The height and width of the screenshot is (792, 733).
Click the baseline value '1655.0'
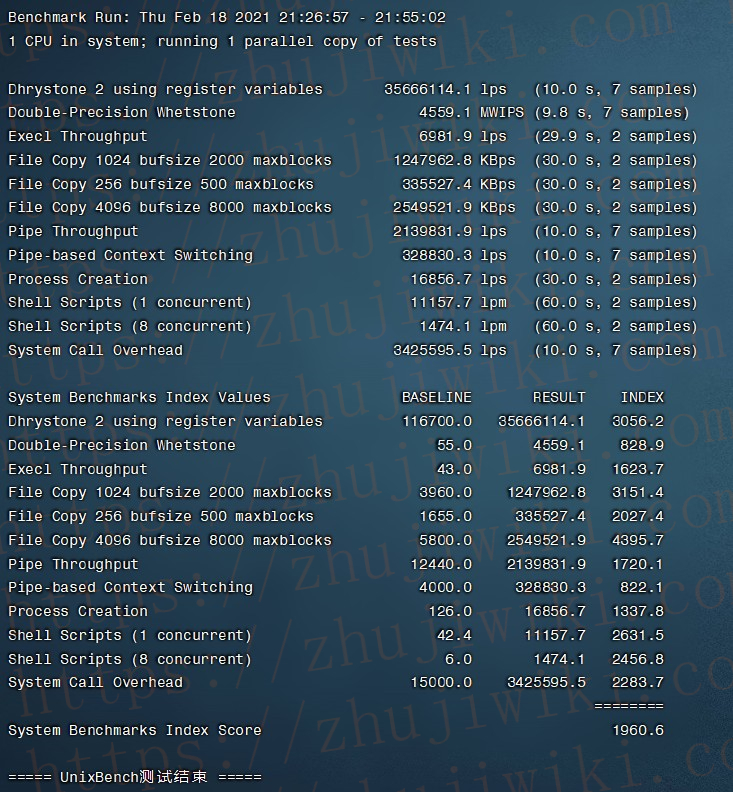pyautogui.click(x=446, y=516)
